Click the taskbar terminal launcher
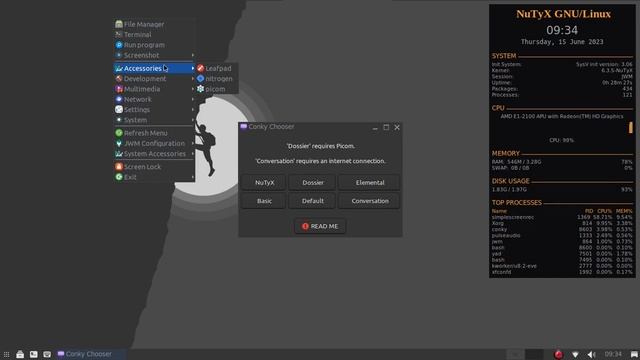The width and height of the screenshot is (640, 360). tap(33, 354)
